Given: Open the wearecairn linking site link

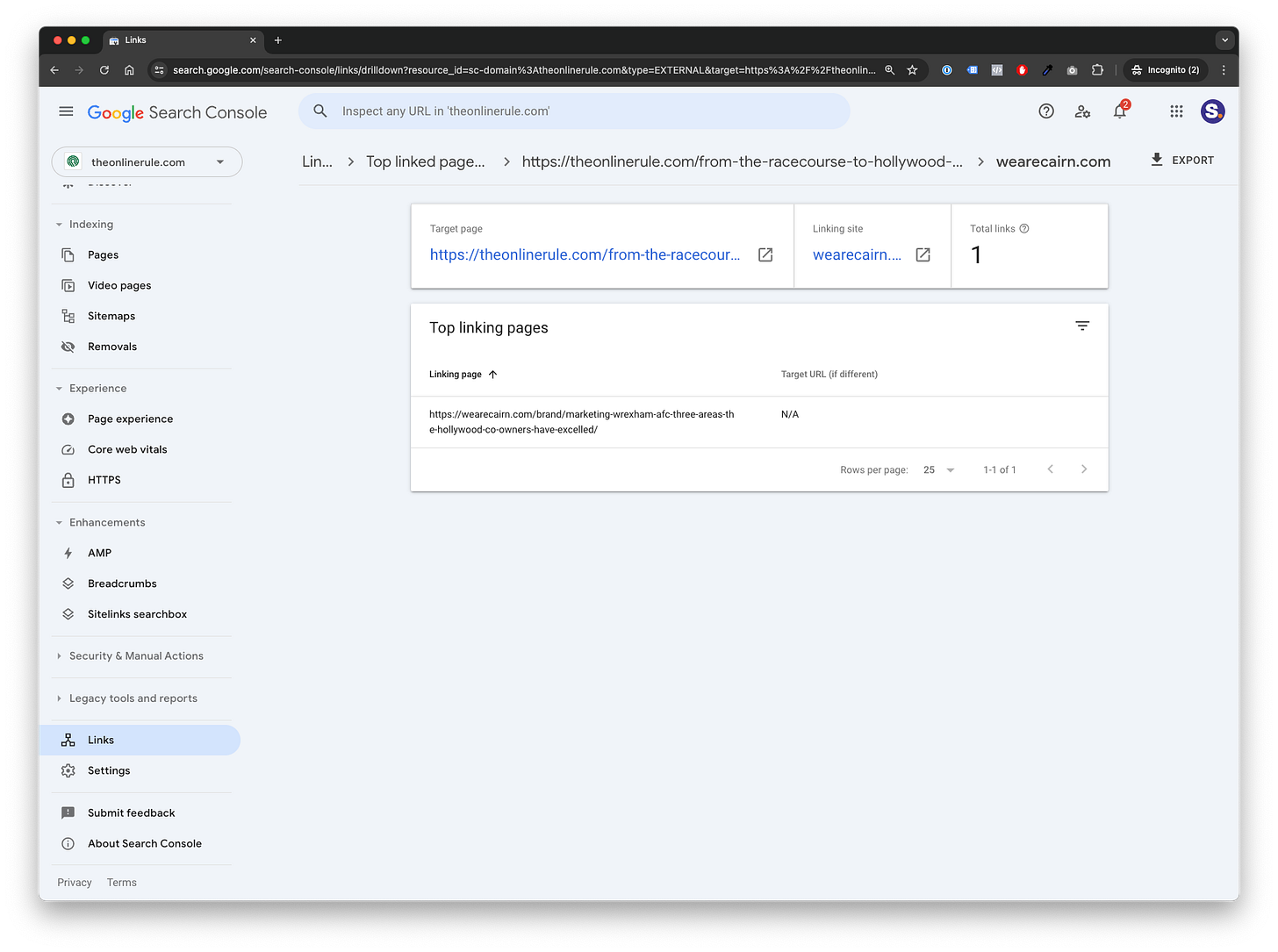Looking at the screenshot, I should (x=857, y=254).
